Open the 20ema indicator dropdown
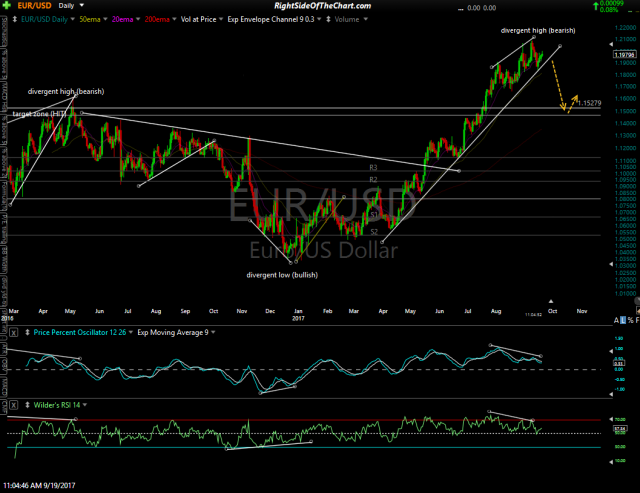Screen dimensions: 640x493 coord(138,19)
